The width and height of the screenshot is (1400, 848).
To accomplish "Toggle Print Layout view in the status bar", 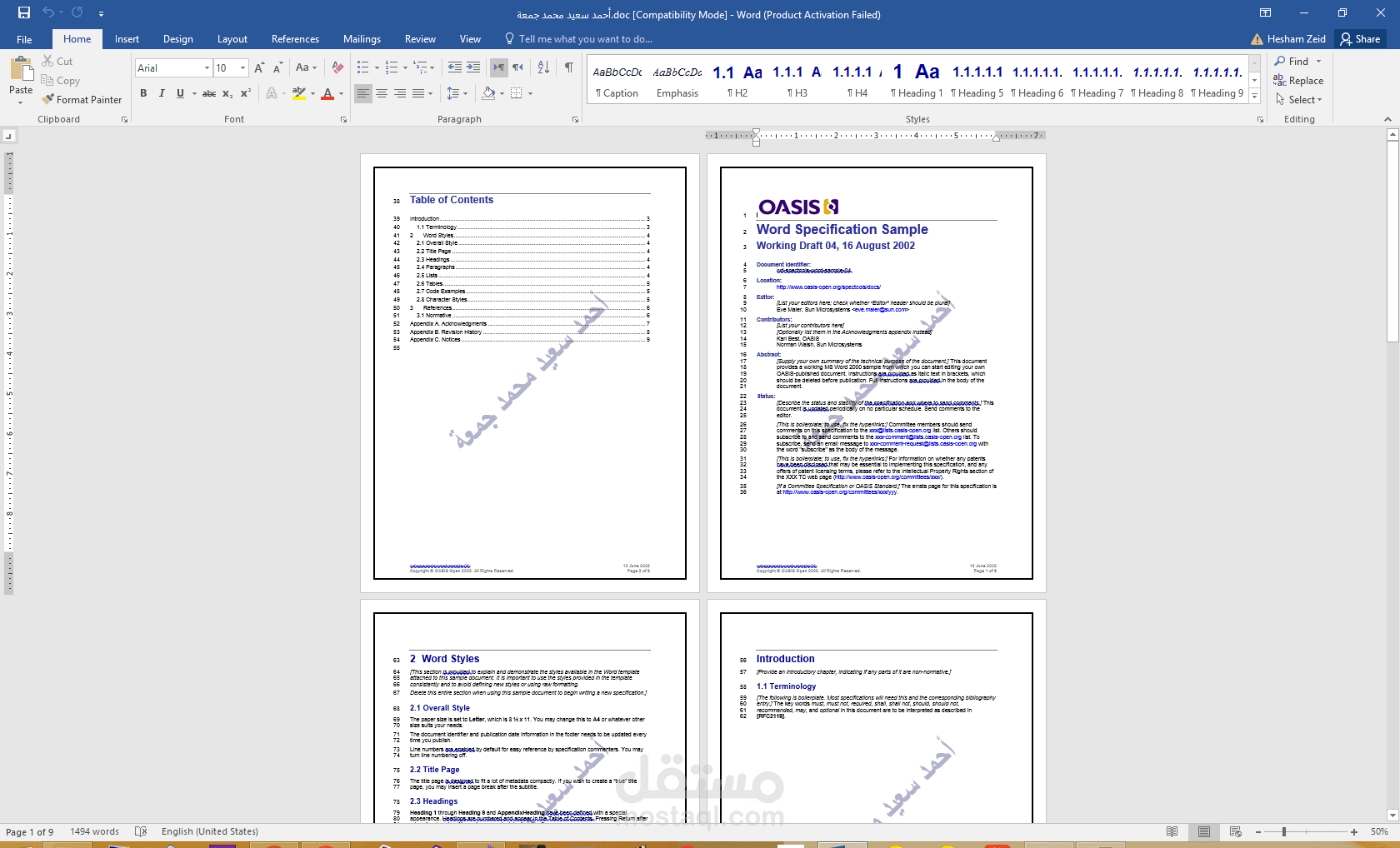I will click(x=1204, y=831).
